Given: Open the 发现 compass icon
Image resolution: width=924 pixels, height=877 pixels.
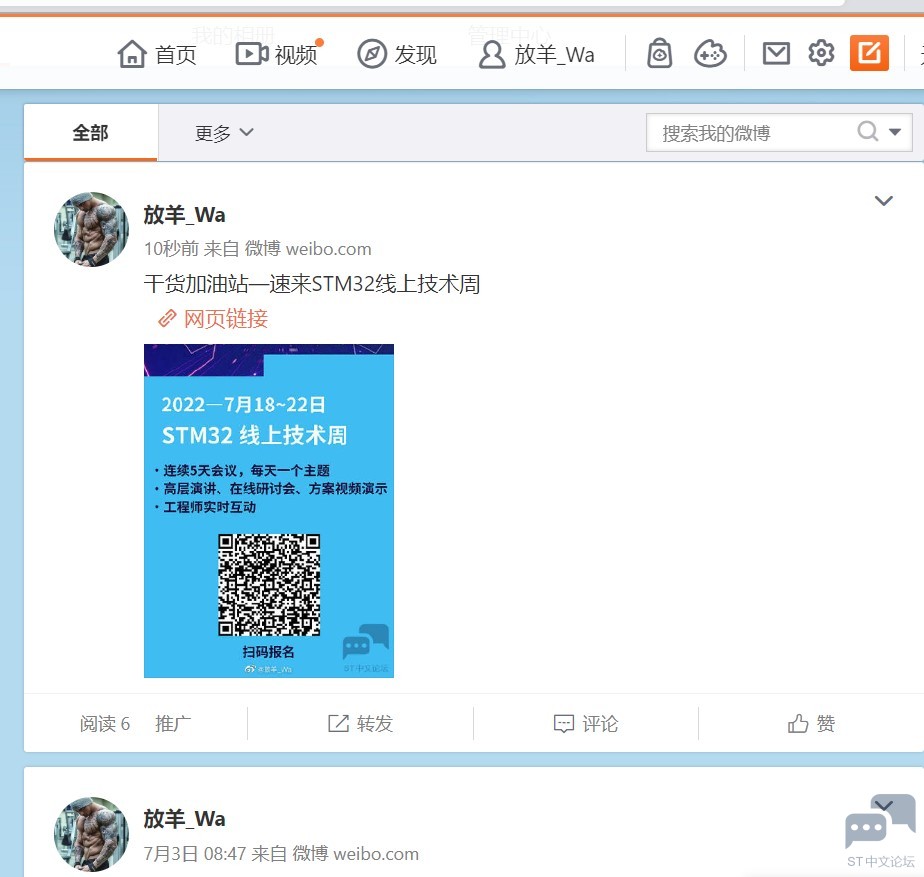Looking at the screenshot, I should (372, 54).
